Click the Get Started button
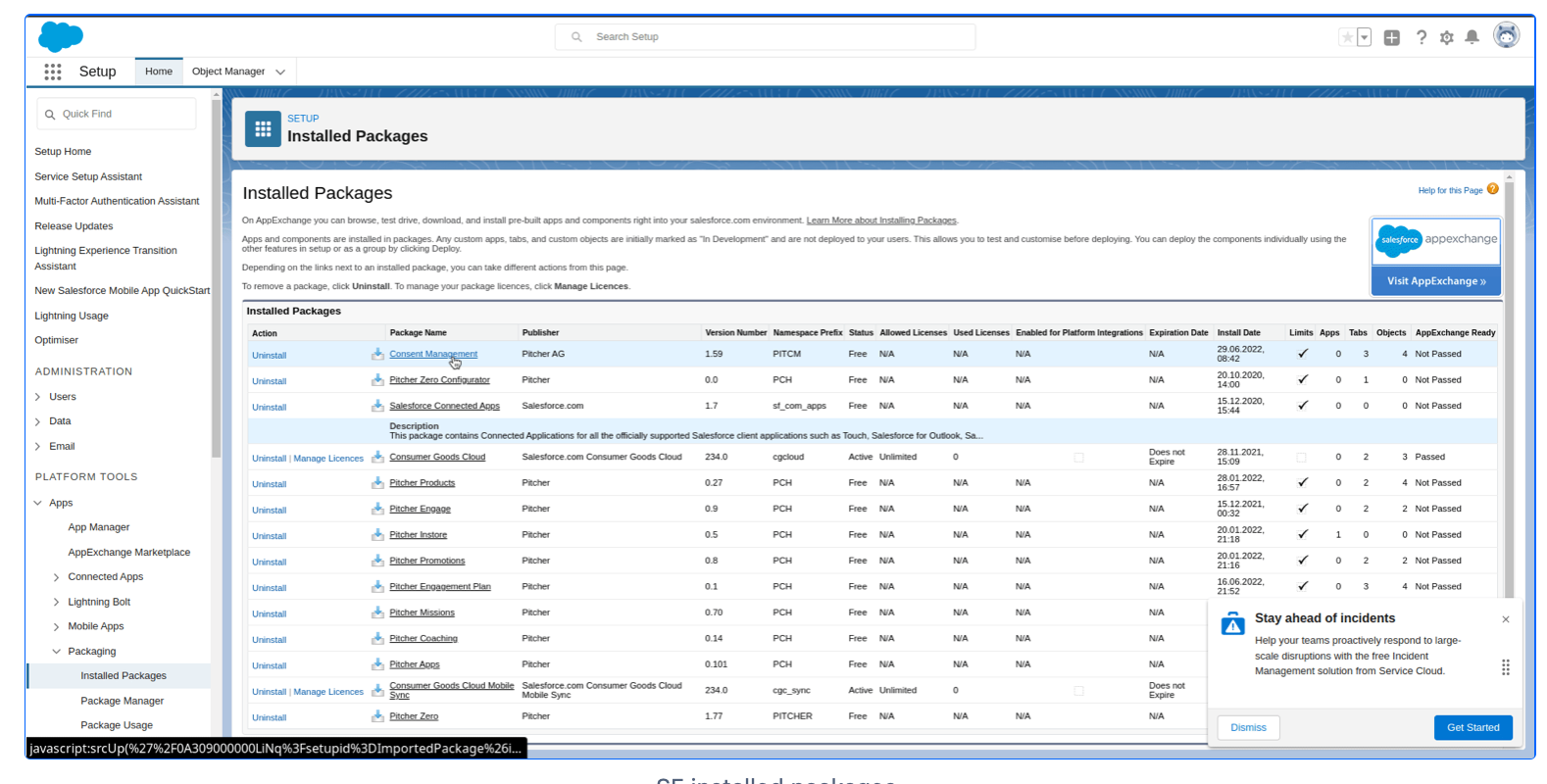The height and width of the screenshot is (784, 1547). 1472,727
